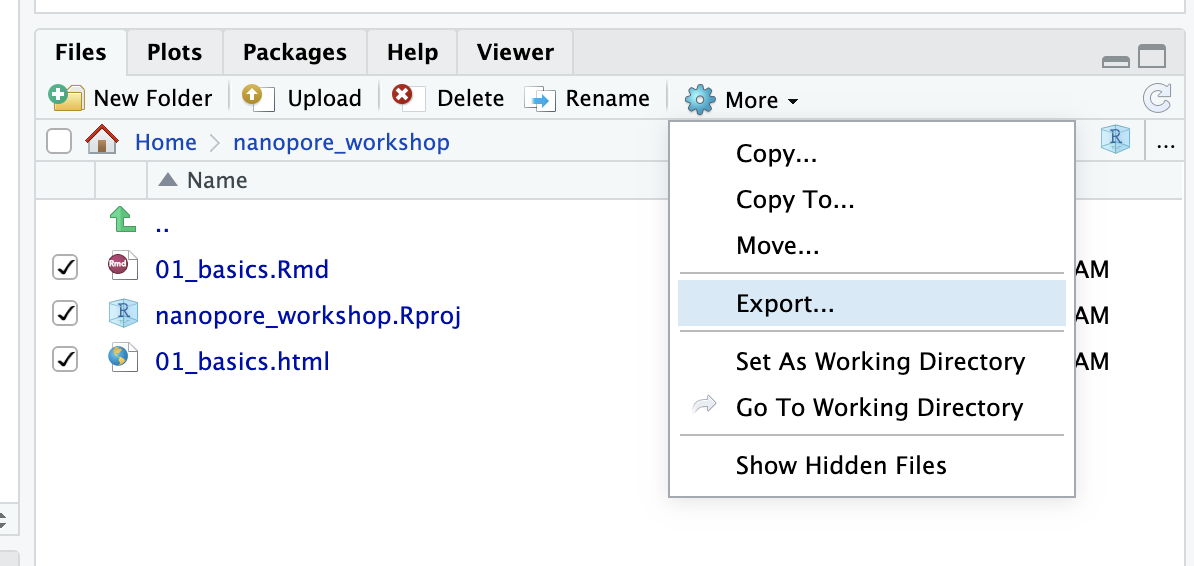This screenshot has width=1194, height=566.
Task: Uncheck the nanopore_workshop.Rproj checkbox
Action: [65, 313]
